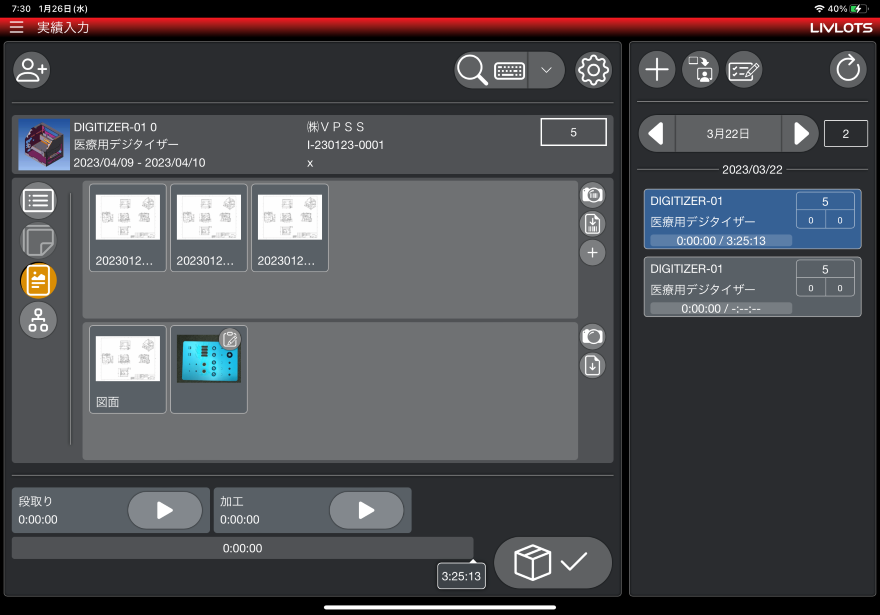Open the settings gear icon

click(593, 70)
